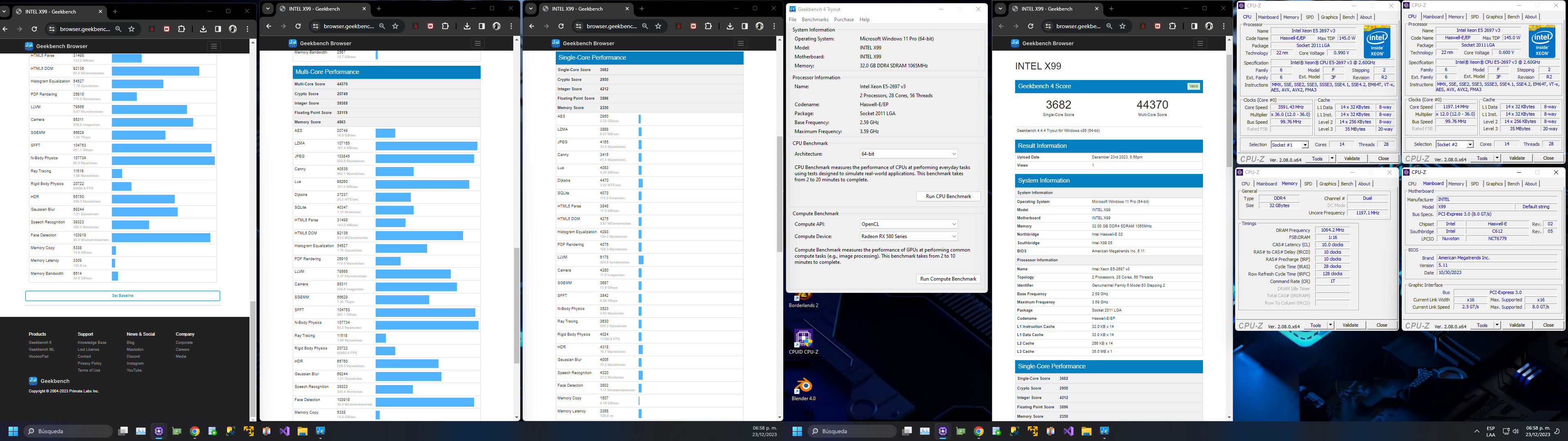The height and width of the screenshot is (441, 1568).
Task: Click red 'h' extension in Geekbench 4 Score Chrome window
Action: click(1143, 26)
